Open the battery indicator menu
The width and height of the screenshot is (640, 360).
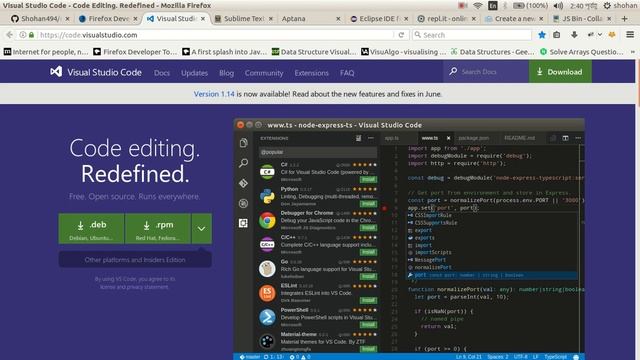point(530,6)
